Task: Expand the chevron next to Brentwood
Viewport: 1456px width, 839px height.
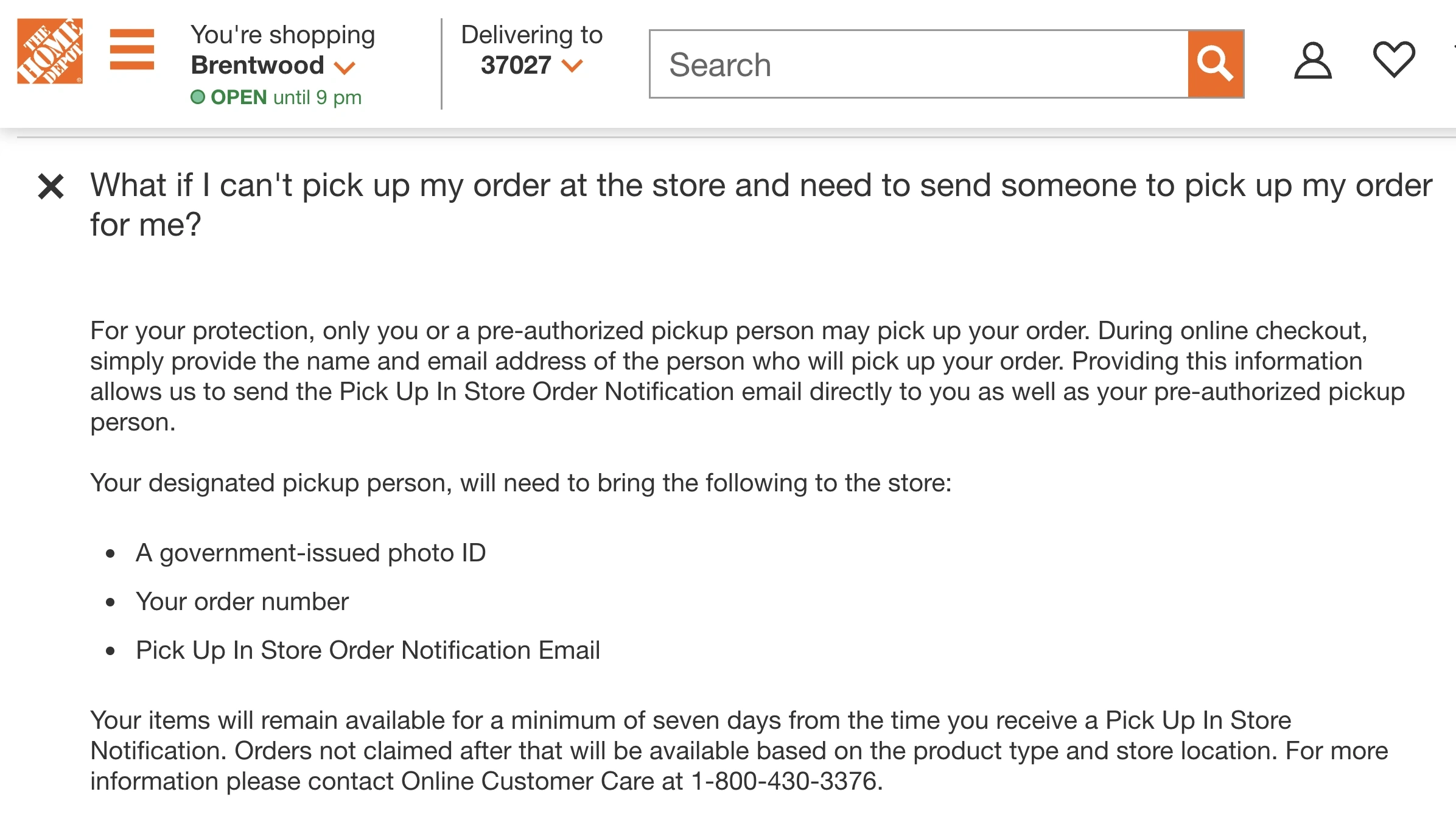Action: pyautogui.click(x=345, y=67)
